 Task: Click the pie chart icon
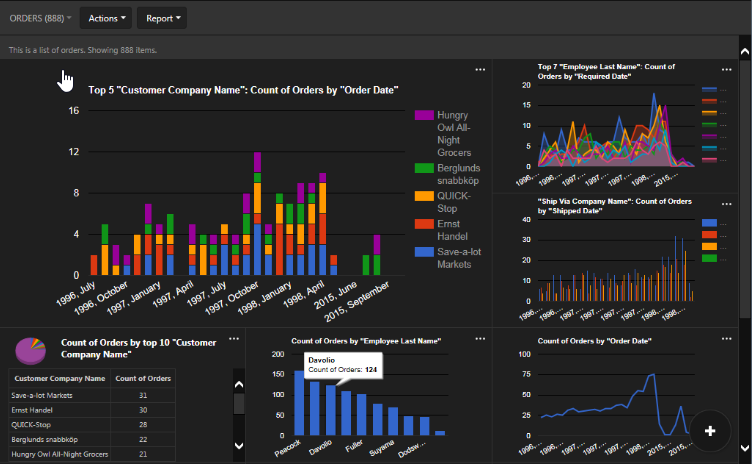30,350
